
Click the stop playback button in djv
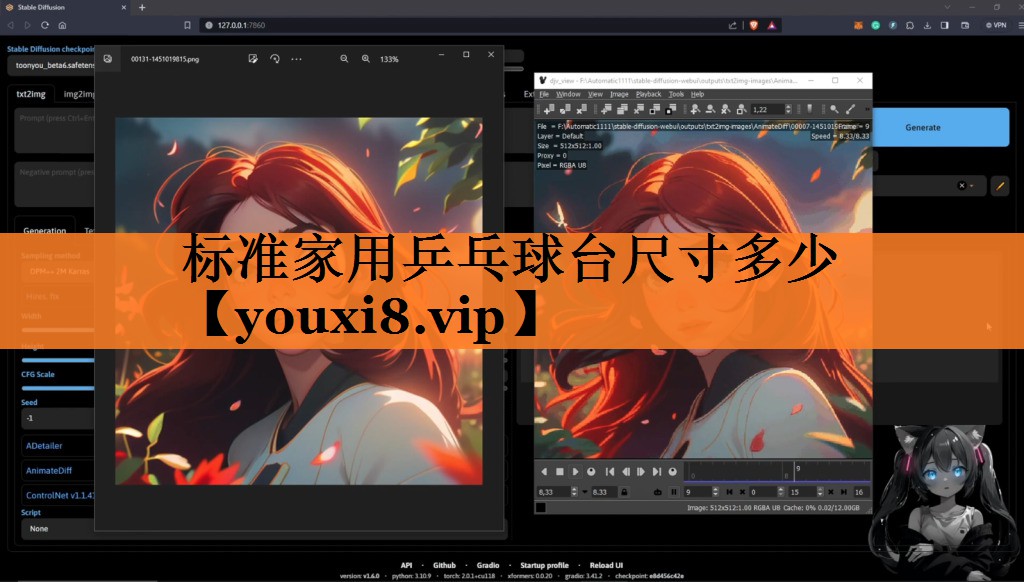(x=560, y=472)
